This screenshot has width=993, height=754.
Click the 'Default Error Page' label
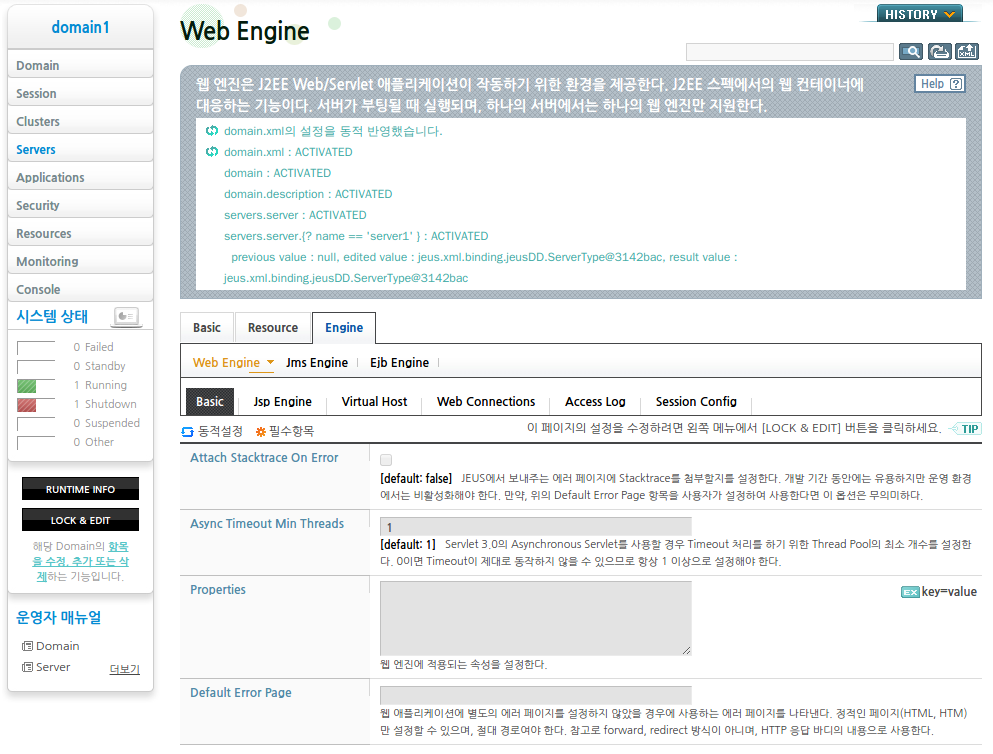point(241,693)
